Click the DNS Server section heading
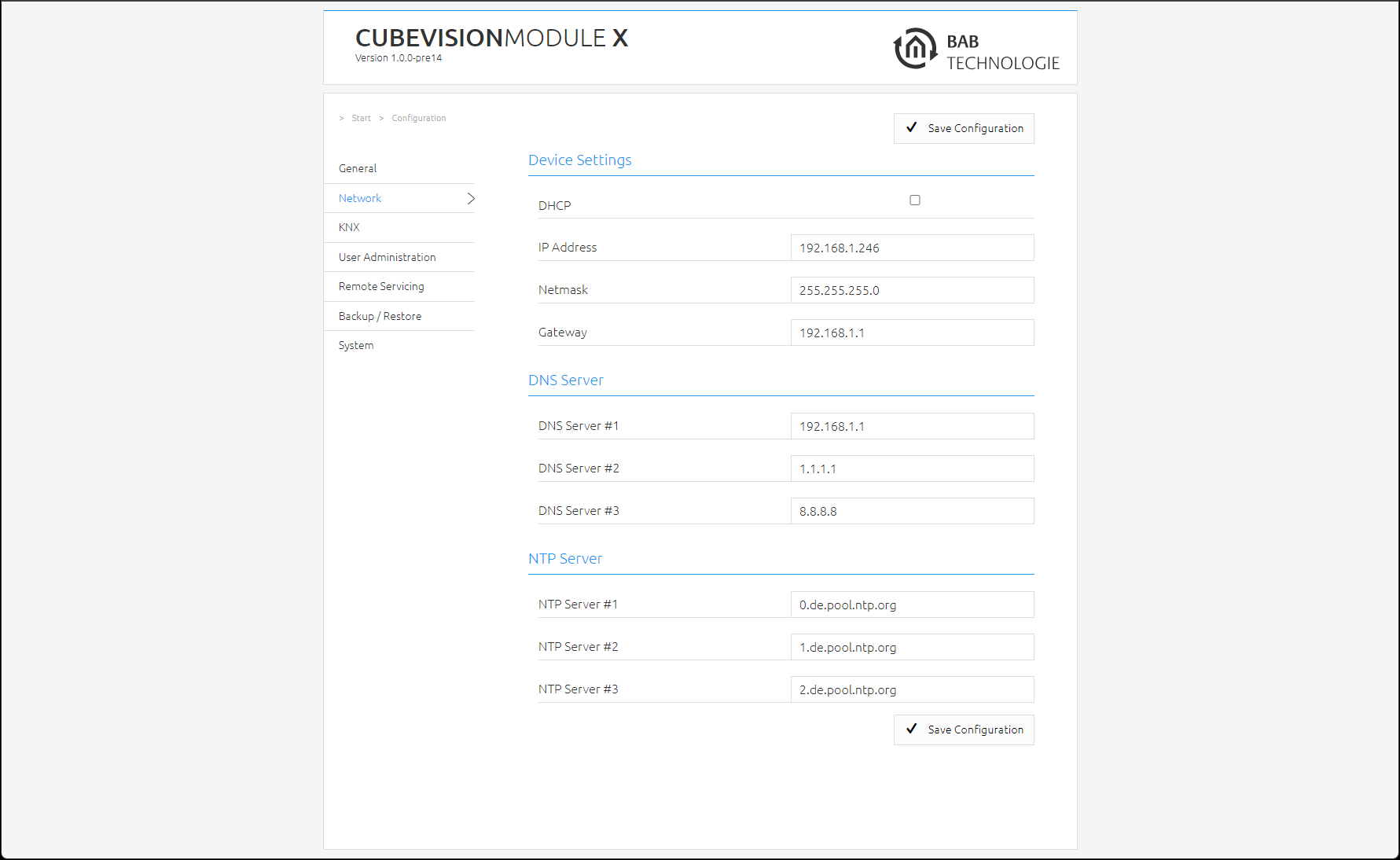Viewport: 1400px width, 860px height. coord(566,380)
